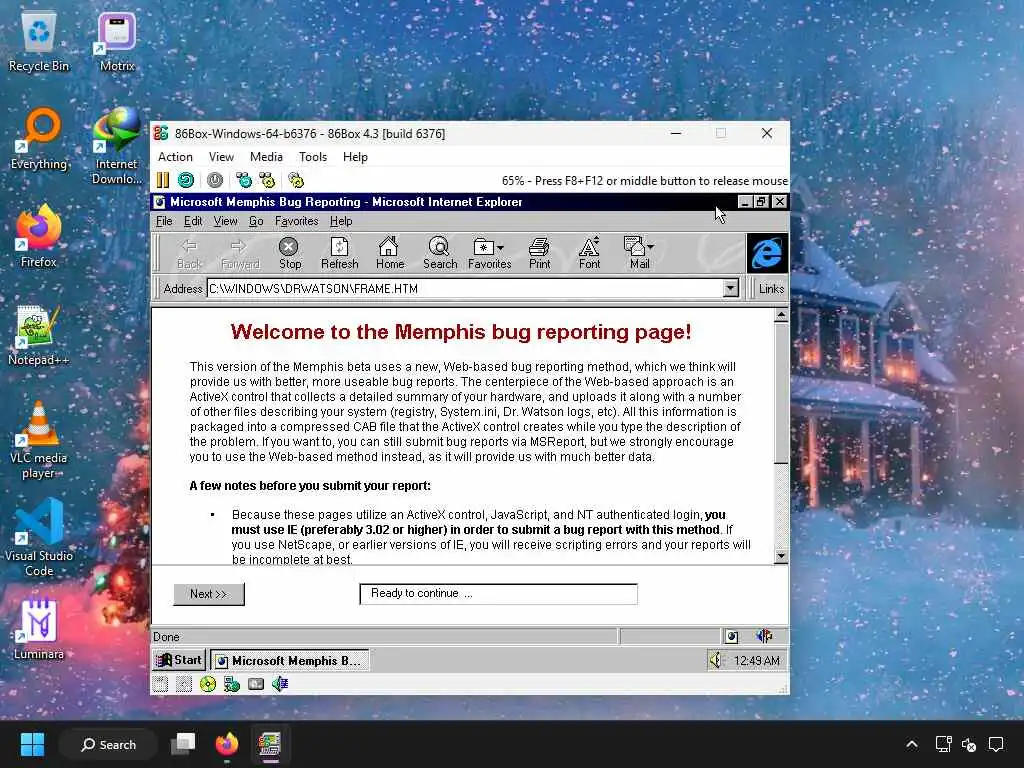The width and height of the screenshot is (1024, 768).
Task: Open Recycle Bin on desktop
Action: tap(39, 40)
